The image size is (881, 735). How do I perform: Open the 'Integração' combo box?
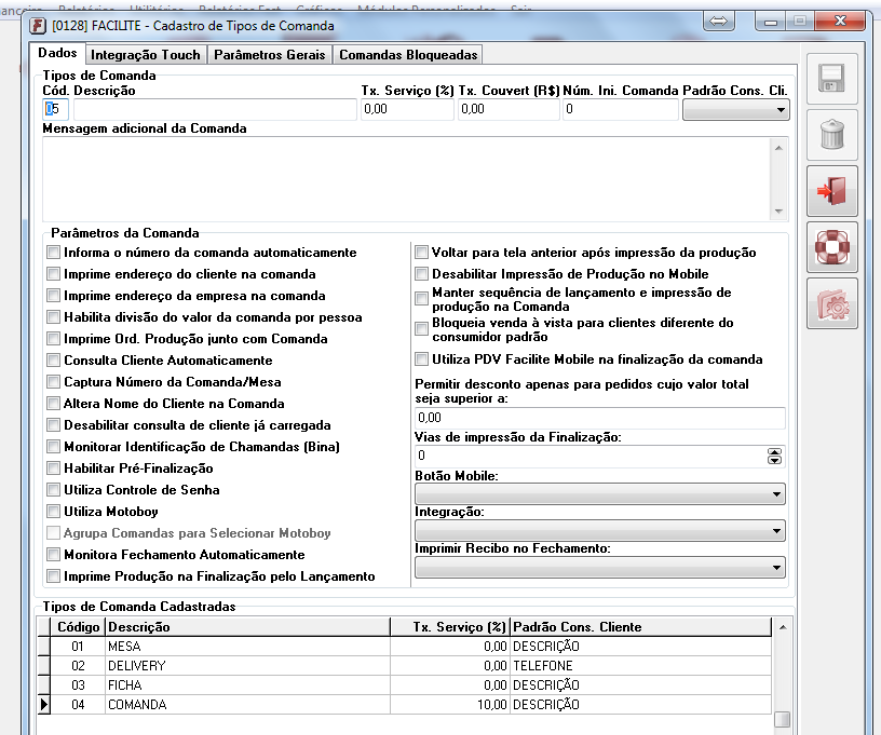[600, 530]
